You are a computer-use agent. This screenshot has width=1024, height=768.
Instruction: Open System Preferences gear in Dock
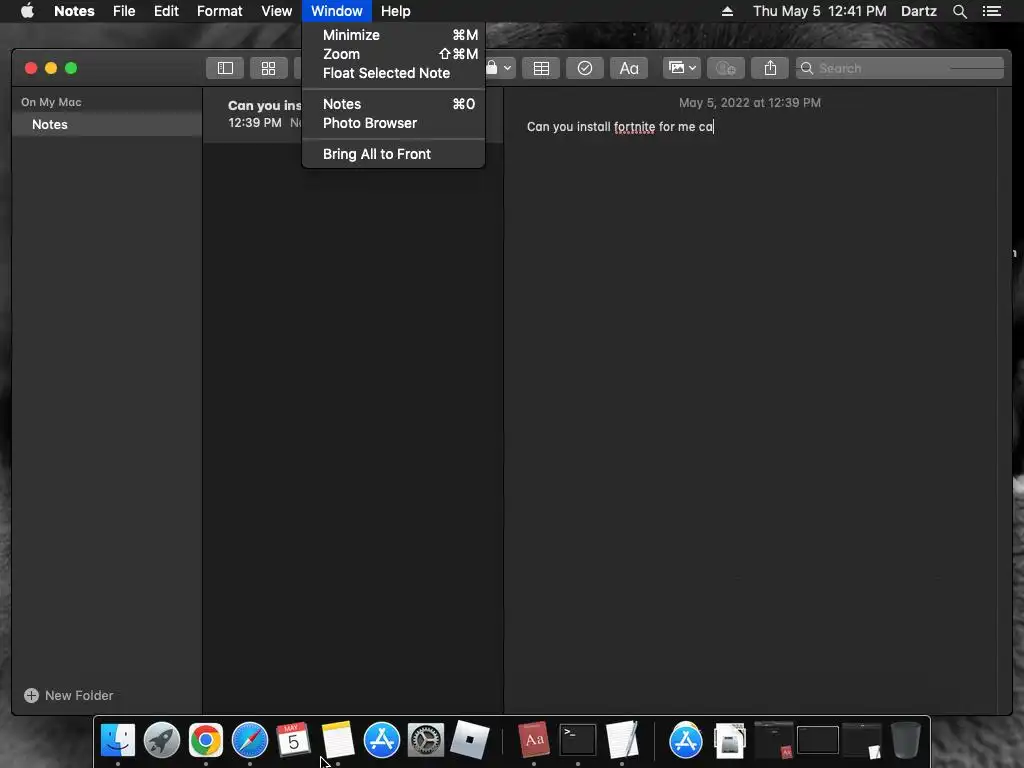coord(425,740)
